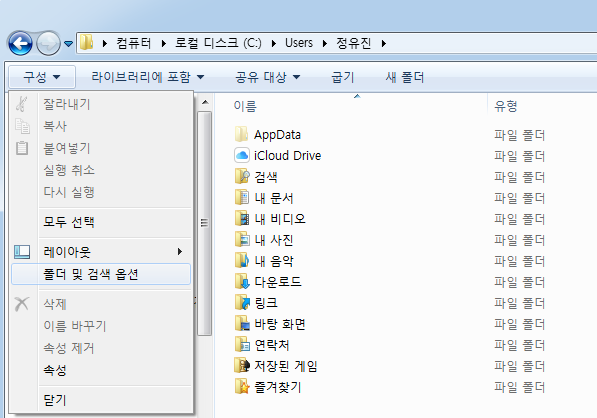Viewport: 597px width, 418px height.
Task: Click 새 폴더 toolbar button
Action: tap(404, 77)
